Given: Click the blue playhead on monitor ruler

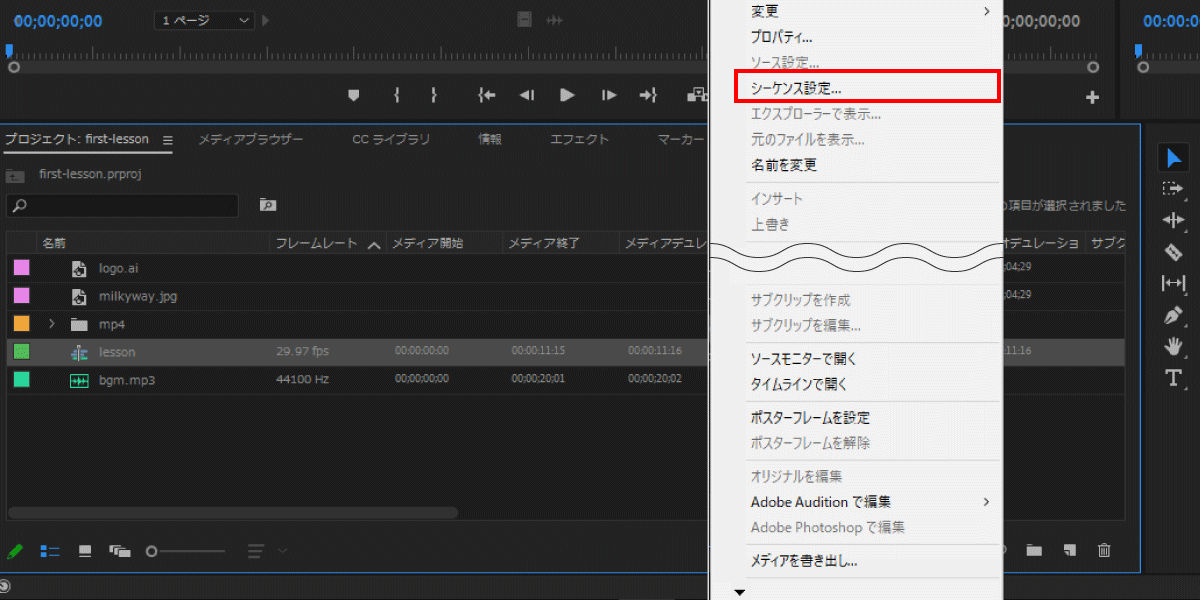Looking at the screenshot, I should coord(9,49).
